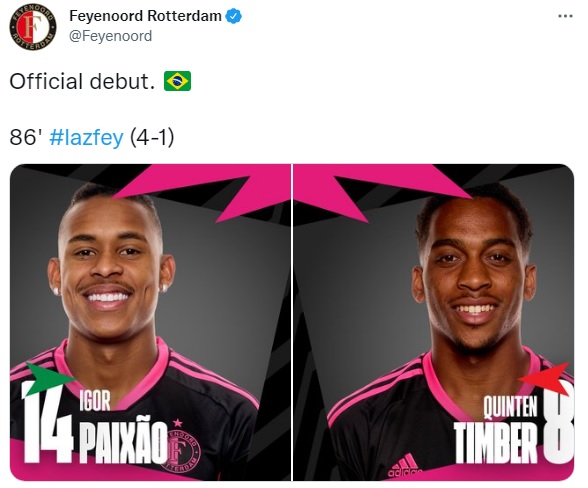Click the PAIXÃO surname text
The width and height of the screenshot is (588, 488).
click(x=123, y=440)
